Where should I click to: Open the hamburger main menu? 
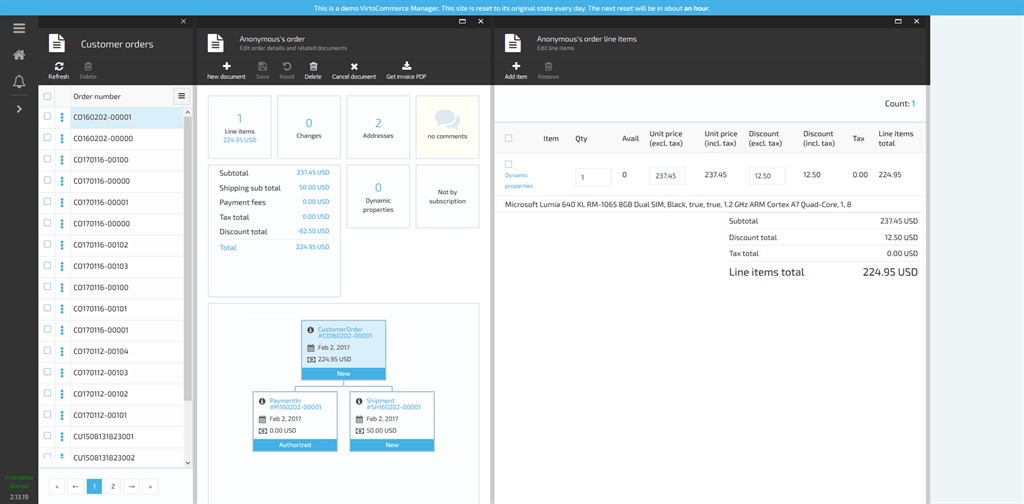click(19, 28)
